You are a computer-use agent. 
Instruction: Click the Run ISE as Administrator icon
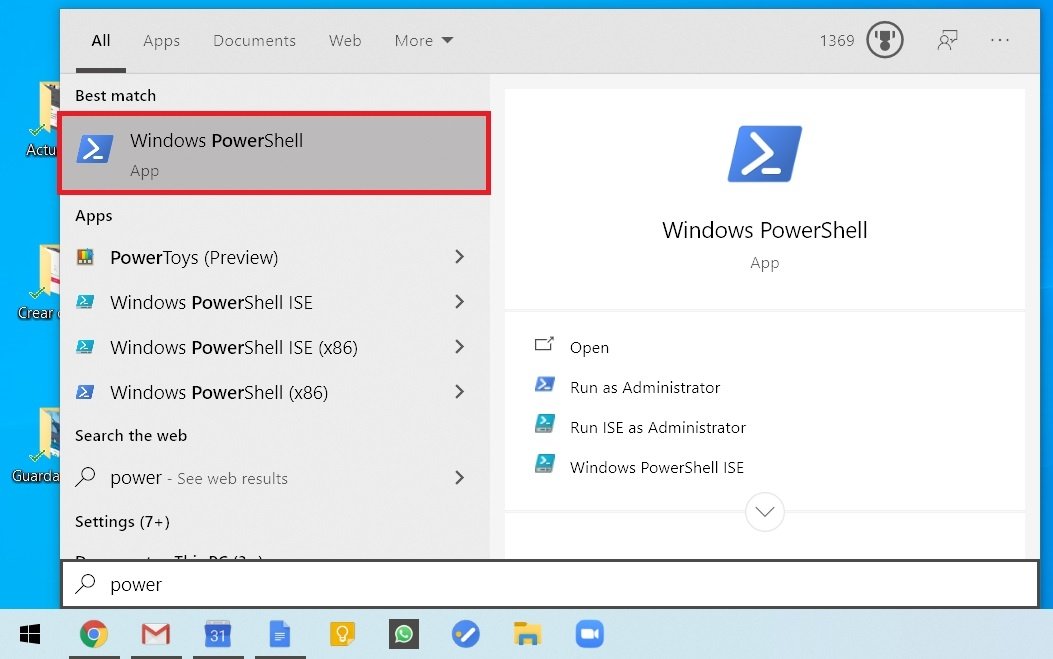click(545, 424)
